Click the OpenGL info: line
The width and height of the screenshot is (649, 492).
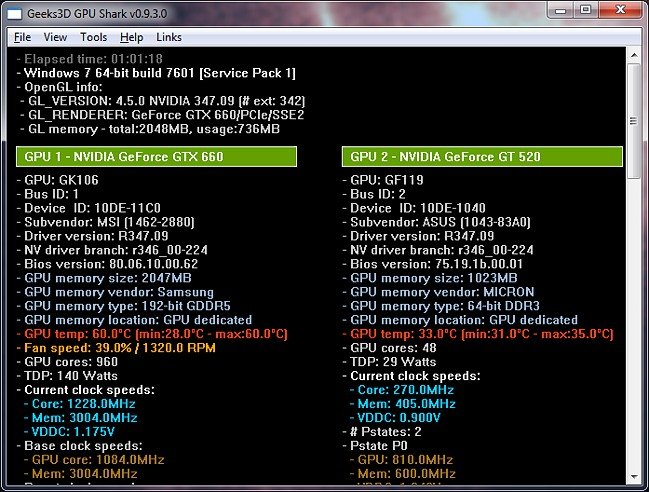pyautogui.click(x=60, y=87)
